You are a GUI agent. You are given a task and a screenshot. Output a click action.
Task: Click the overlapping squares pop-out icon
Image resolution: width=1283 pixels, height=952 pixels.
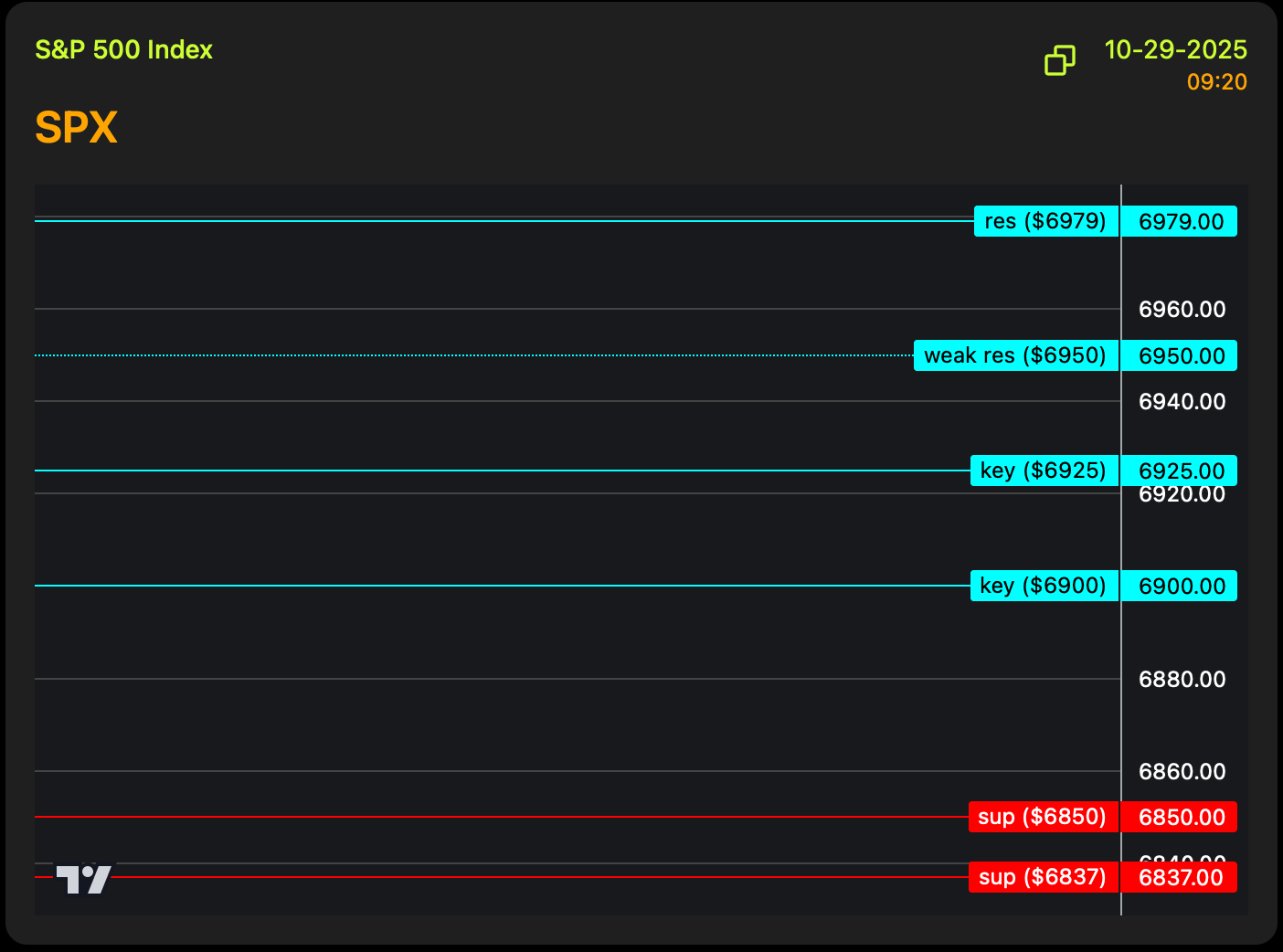pyautogui.click(x=1060, y=60)
